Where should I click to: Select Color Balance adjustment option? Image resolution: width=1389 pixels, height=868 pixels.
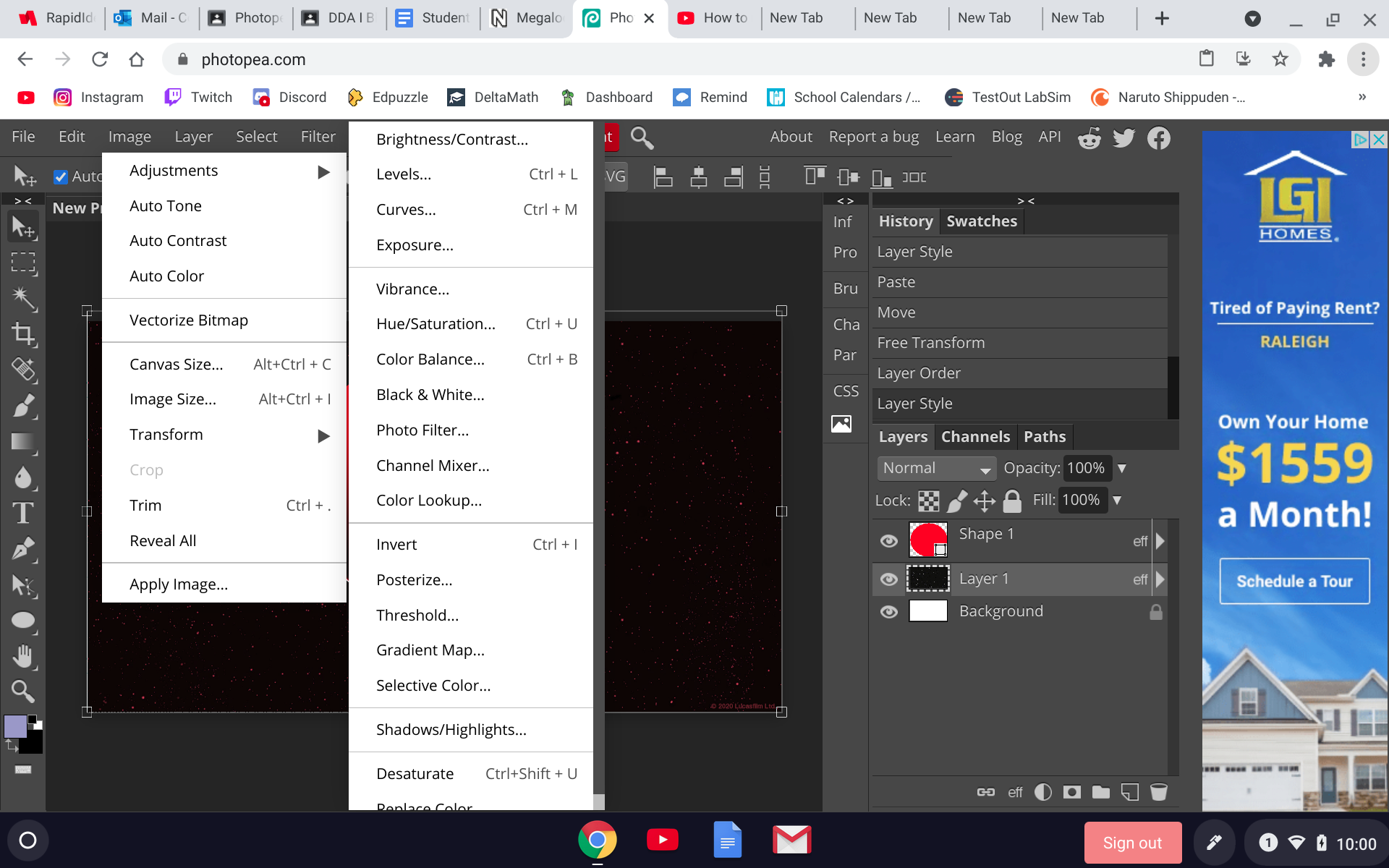pyautogui.click(x=430, y=359)
